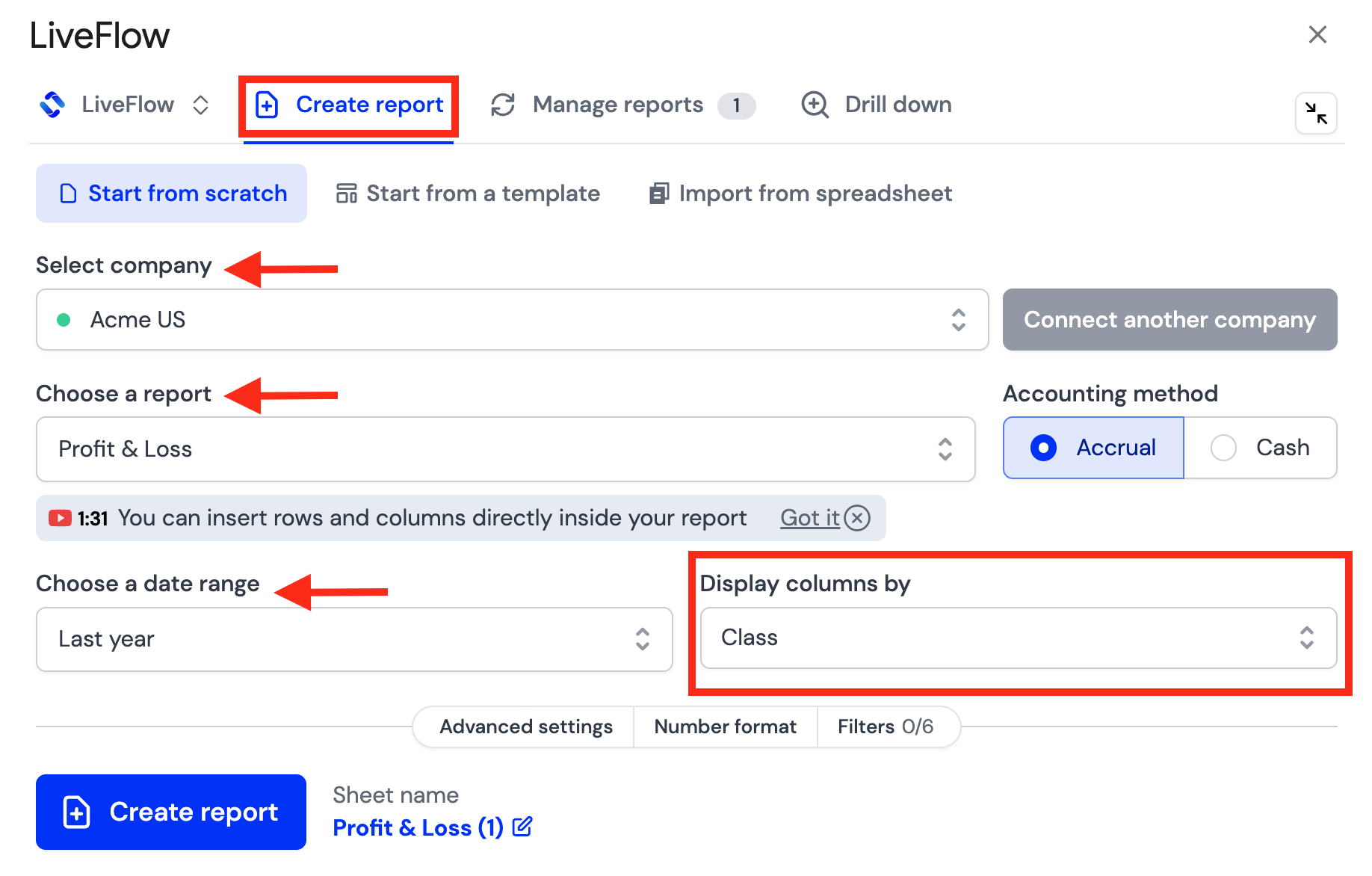Viewport: 1372px width, 876px height.
Task: Click the Got it link
Action: 810,518
